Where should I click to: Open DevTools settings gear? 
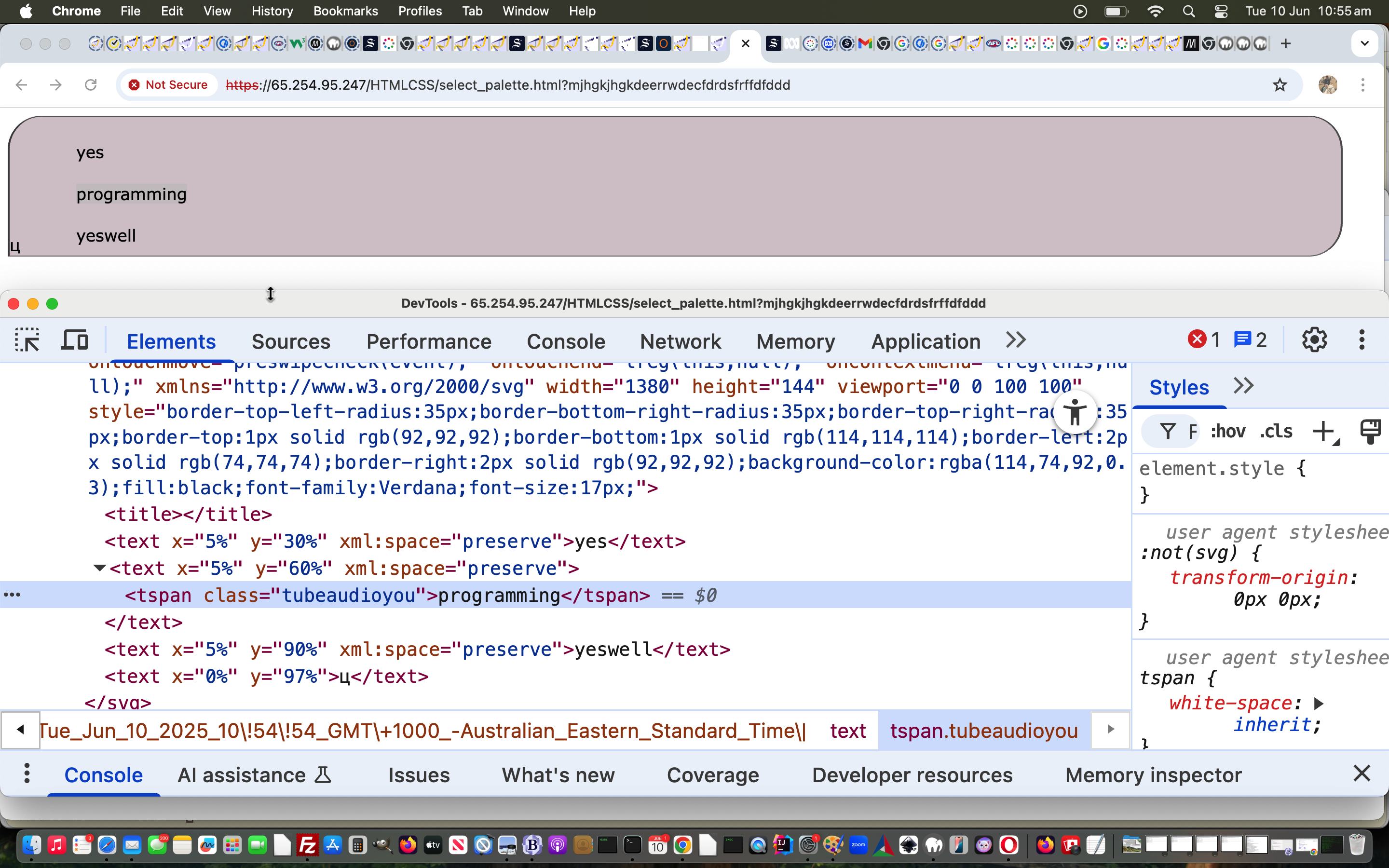(1314, 340)
